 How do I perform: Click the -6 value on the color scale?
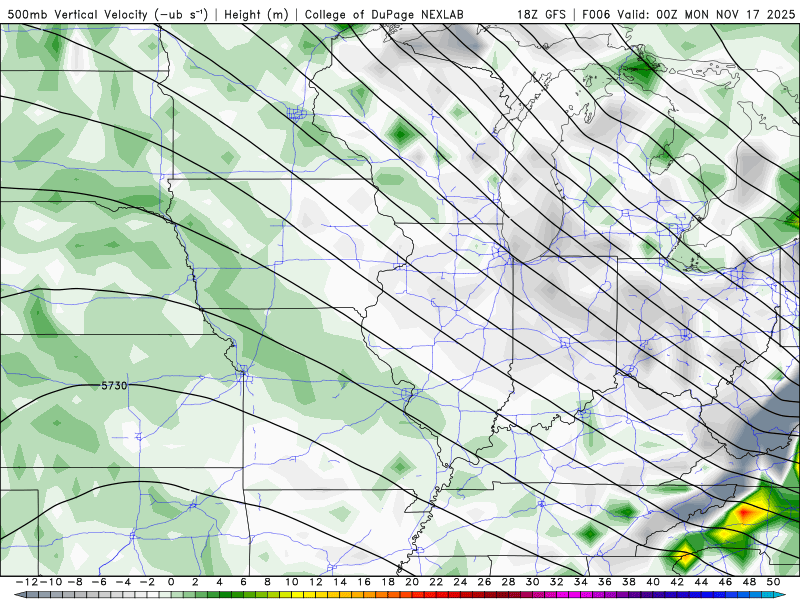[99, 582]
